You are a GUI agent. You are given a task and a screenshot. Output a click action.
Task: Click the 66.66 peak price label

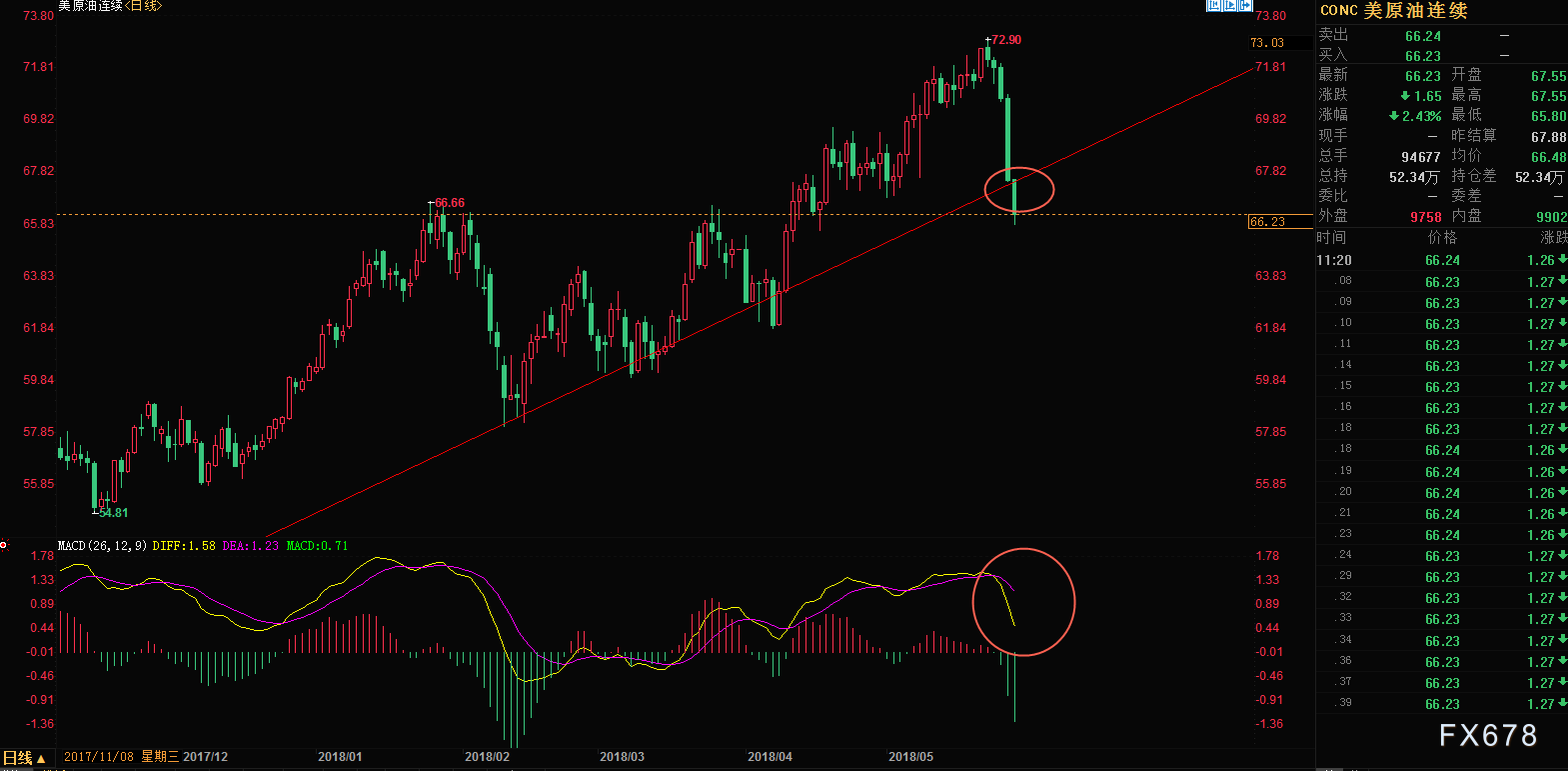tap(450, 203)
